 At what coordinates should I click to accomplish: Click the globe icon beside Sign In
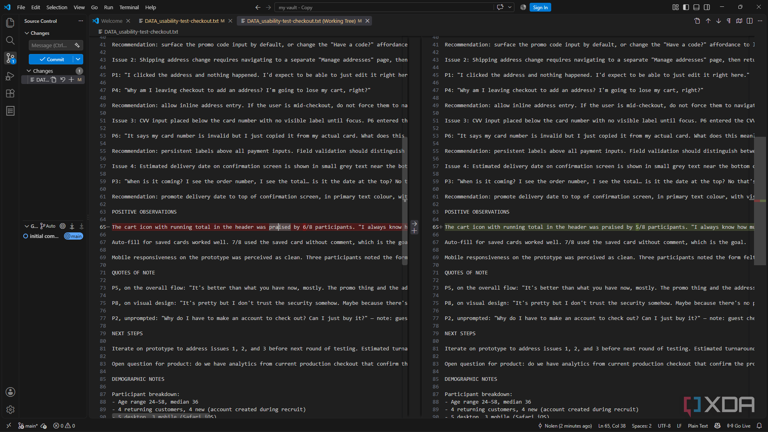pyautogui.click(x=523, y=7)
